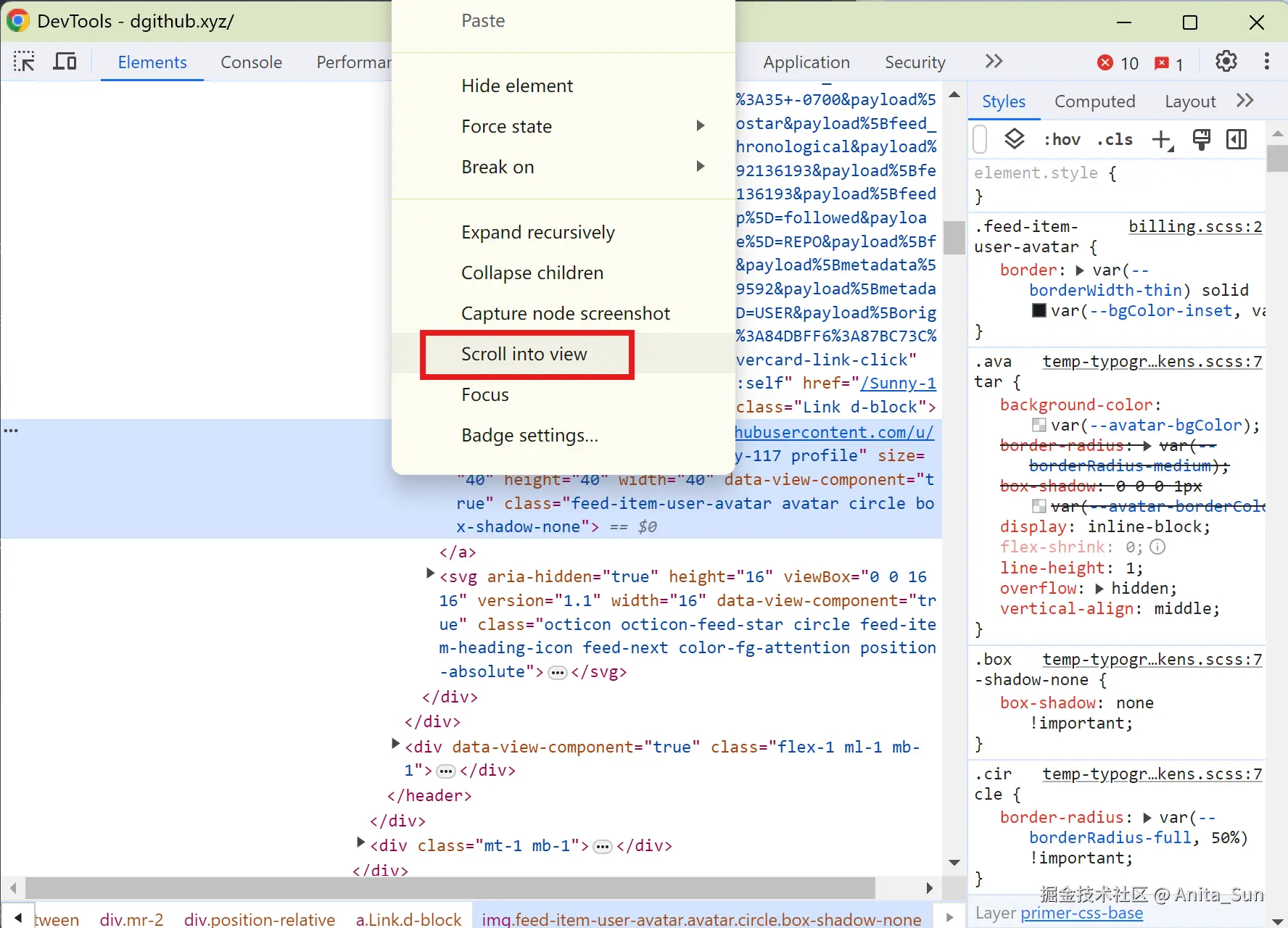Click the --bgColor-inset color swatch

[x=1039, y=311]
